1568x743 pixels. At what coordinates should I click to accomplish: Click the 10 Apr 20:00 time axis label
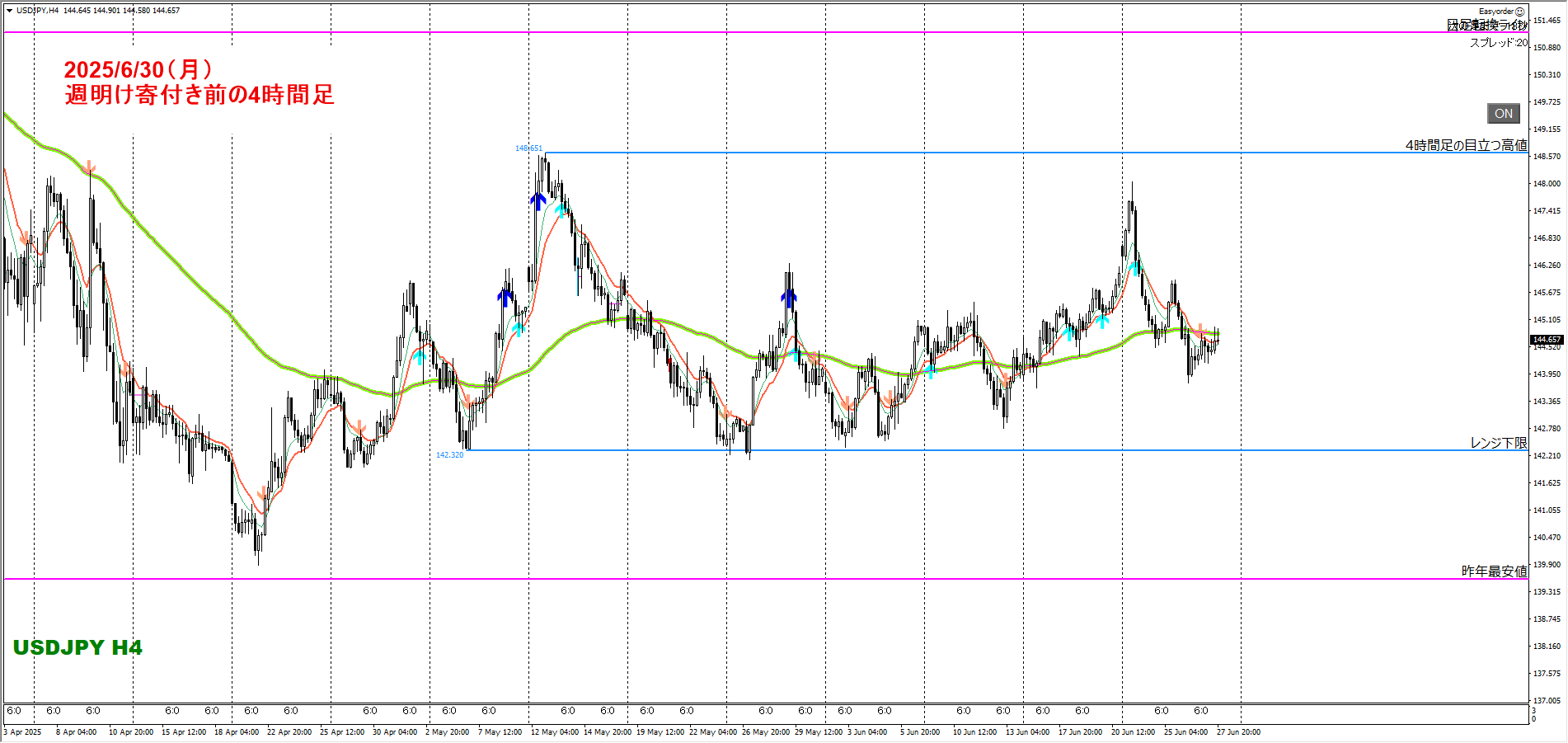pos(131,732)
